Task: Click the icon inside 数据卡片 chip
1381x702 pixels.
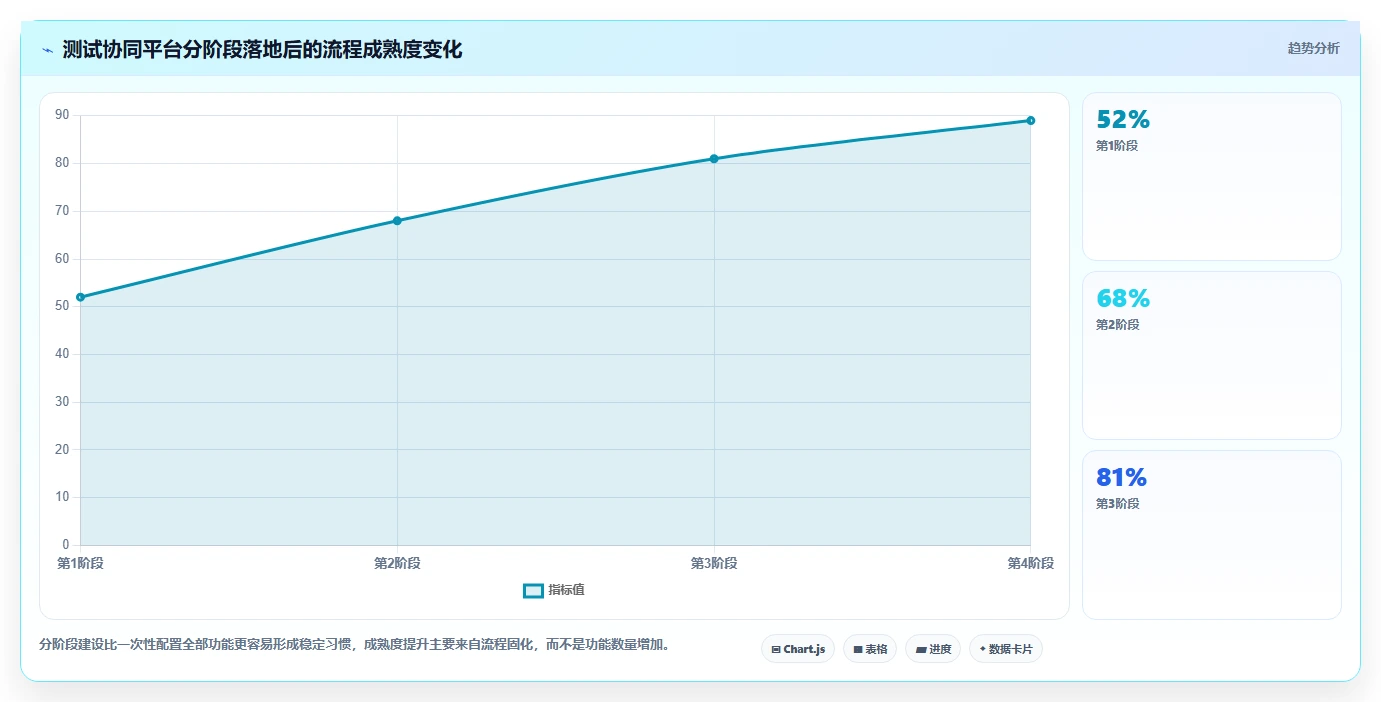Action: point(983,649)
